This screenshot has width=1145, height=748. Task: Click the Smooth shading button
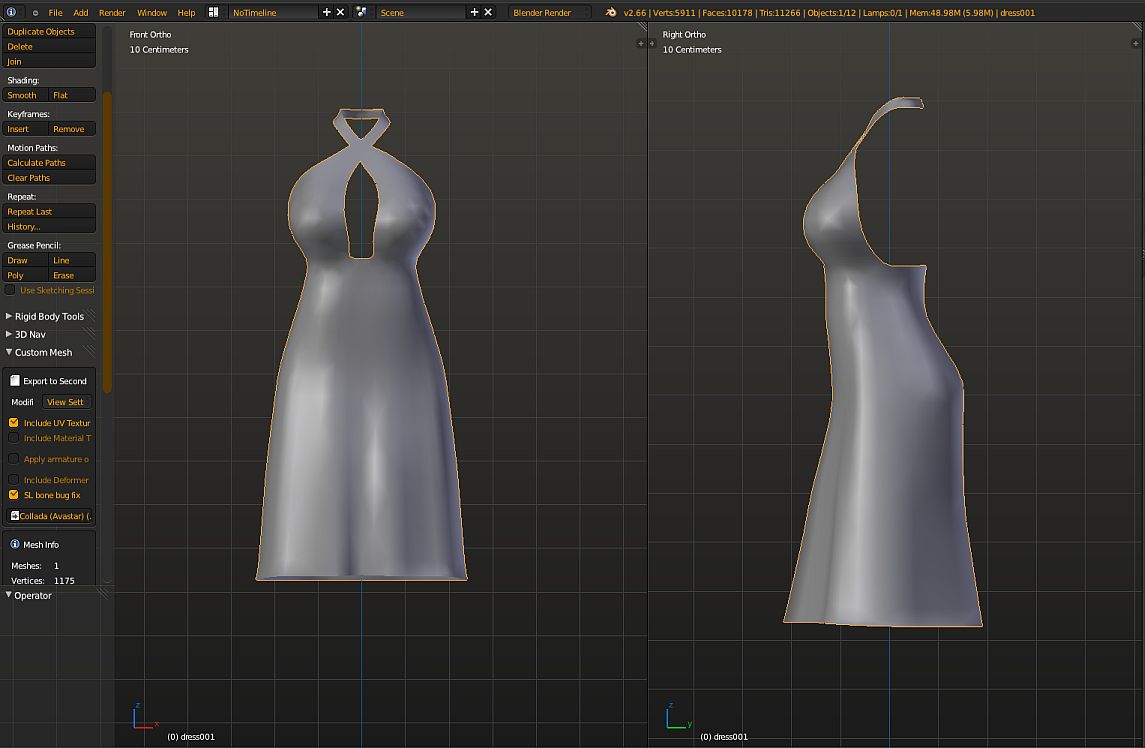[x=23, y=95]
